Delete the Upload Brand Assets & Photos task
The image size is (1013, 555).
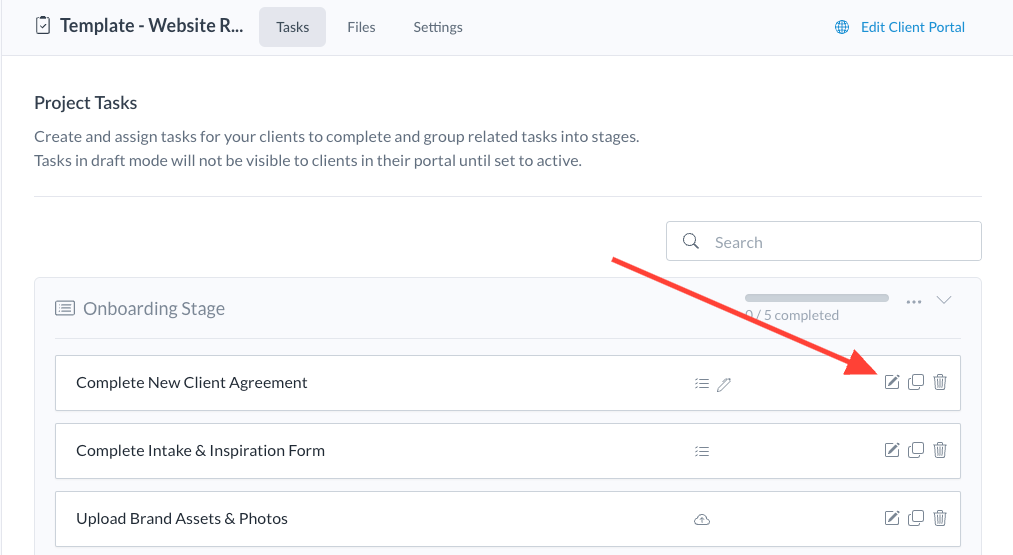940,518
